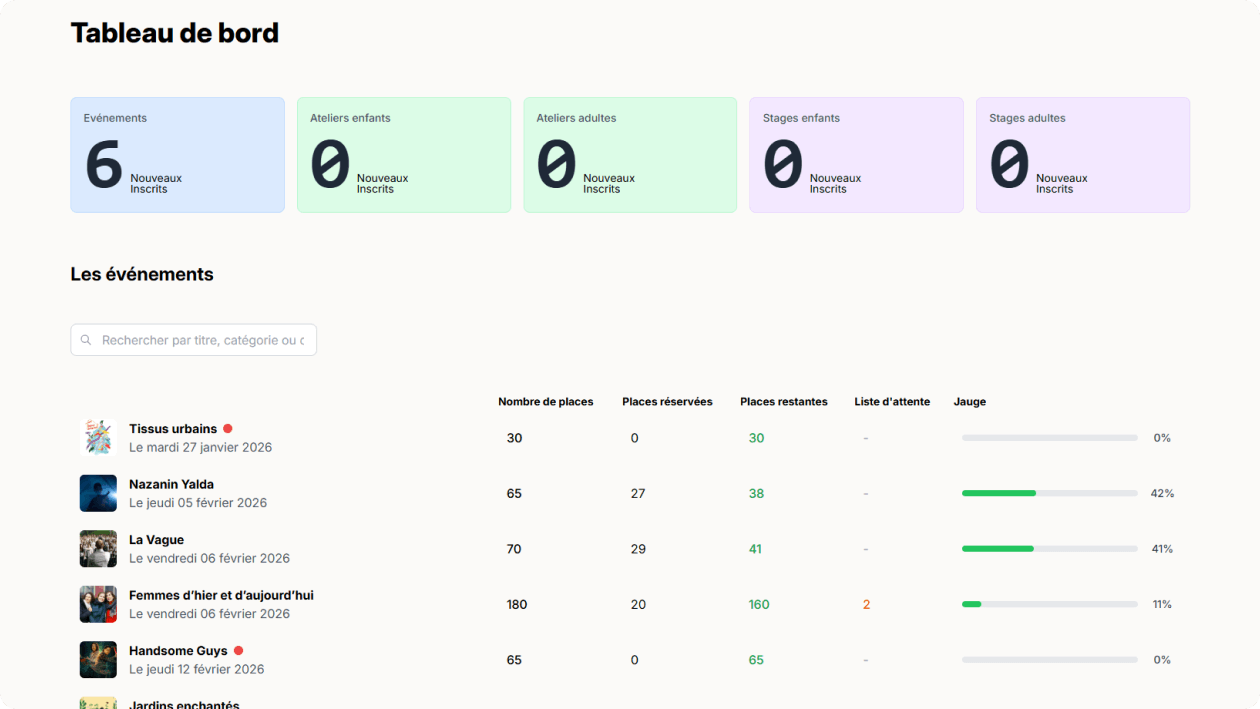Open the Nazanin Yalda event thumbnail

[98, 493]
